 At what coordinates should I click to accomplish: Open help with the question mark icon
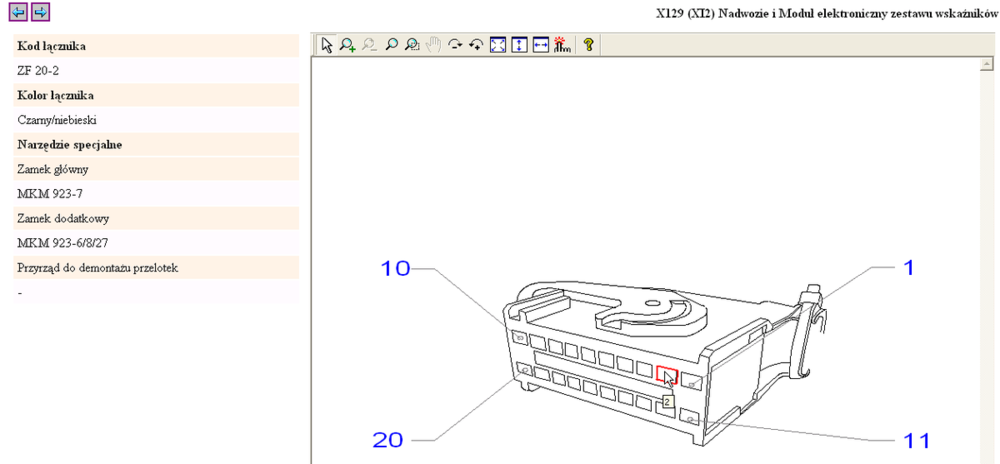click(589, 45)
